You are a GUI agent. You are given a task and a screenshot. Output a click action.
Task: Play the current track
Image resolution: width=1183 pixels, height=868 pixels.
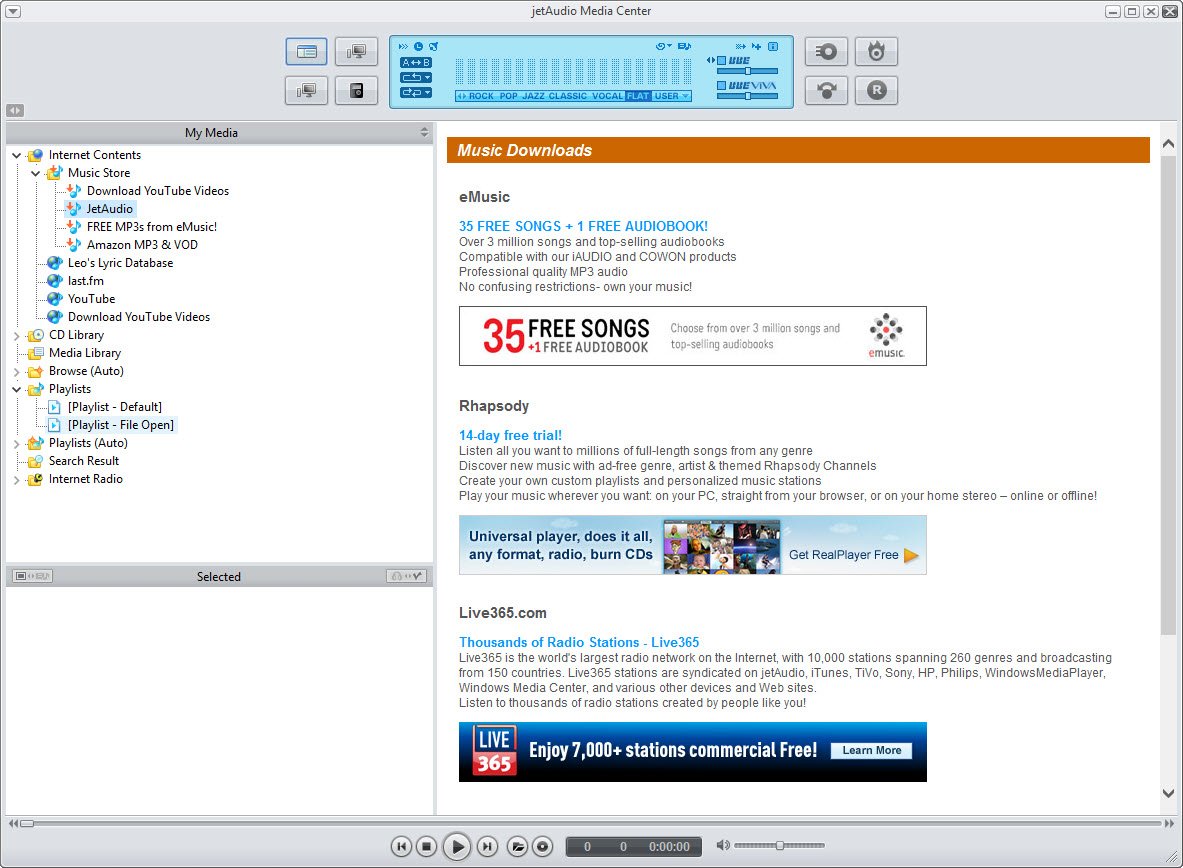coord(456,846)
